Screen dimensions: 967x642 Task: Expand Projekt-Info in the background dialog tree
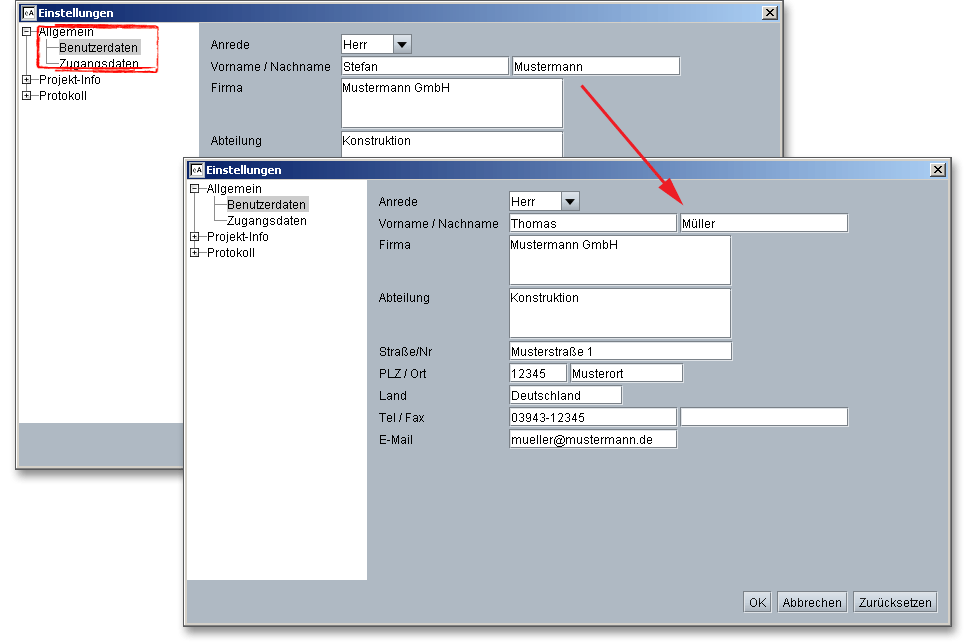(x=26, y=80)
